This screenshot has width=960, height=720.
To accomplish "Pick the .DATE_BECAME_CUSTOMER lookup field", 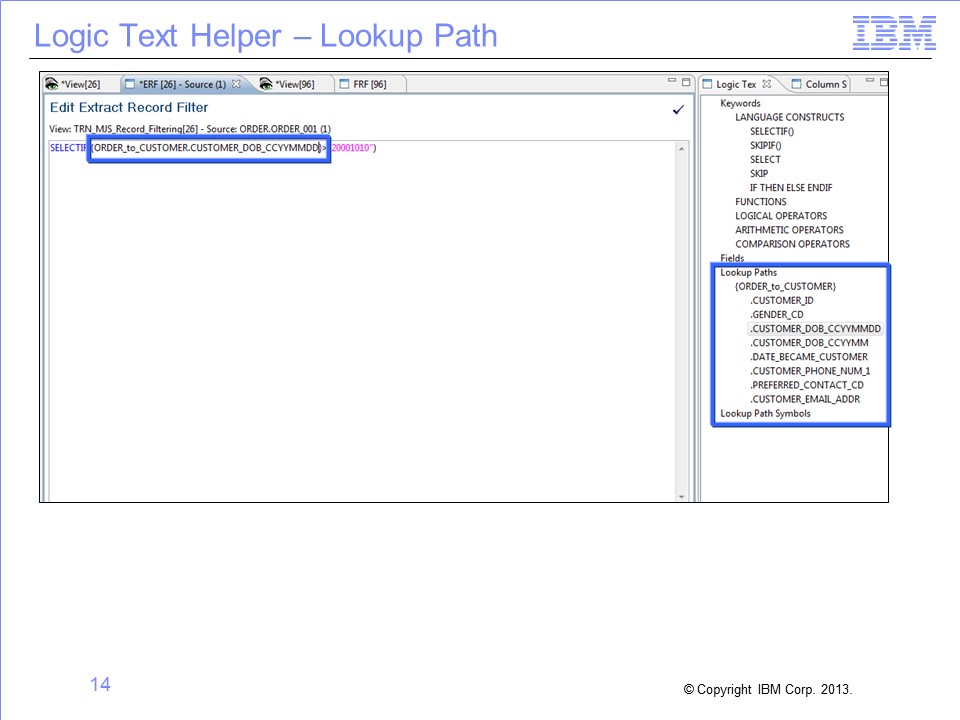I will 809,357.
